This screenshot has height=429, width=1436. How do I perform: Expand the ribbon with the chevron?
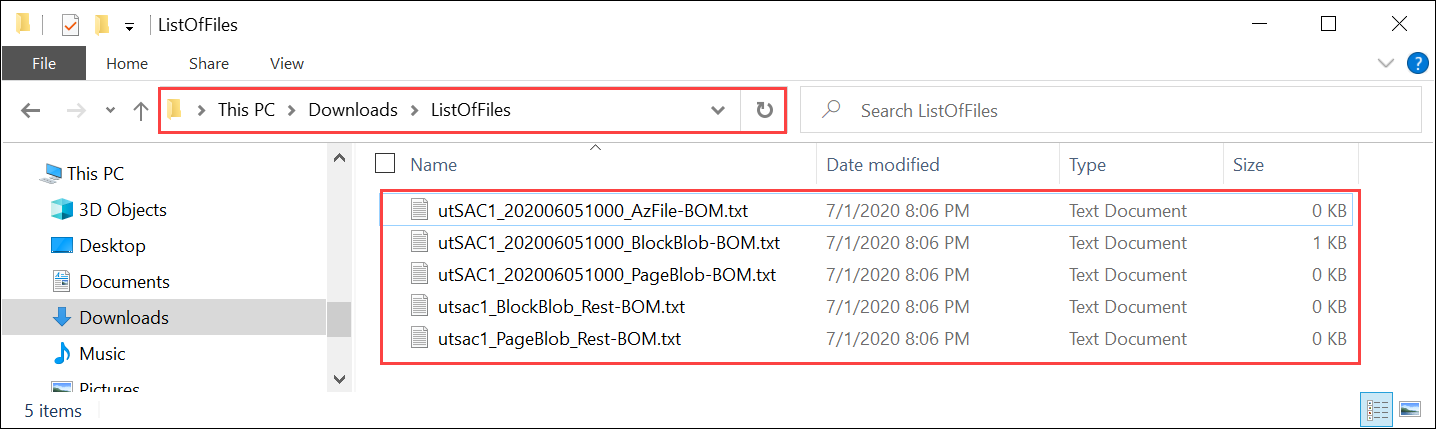(x=1386, y=63)
